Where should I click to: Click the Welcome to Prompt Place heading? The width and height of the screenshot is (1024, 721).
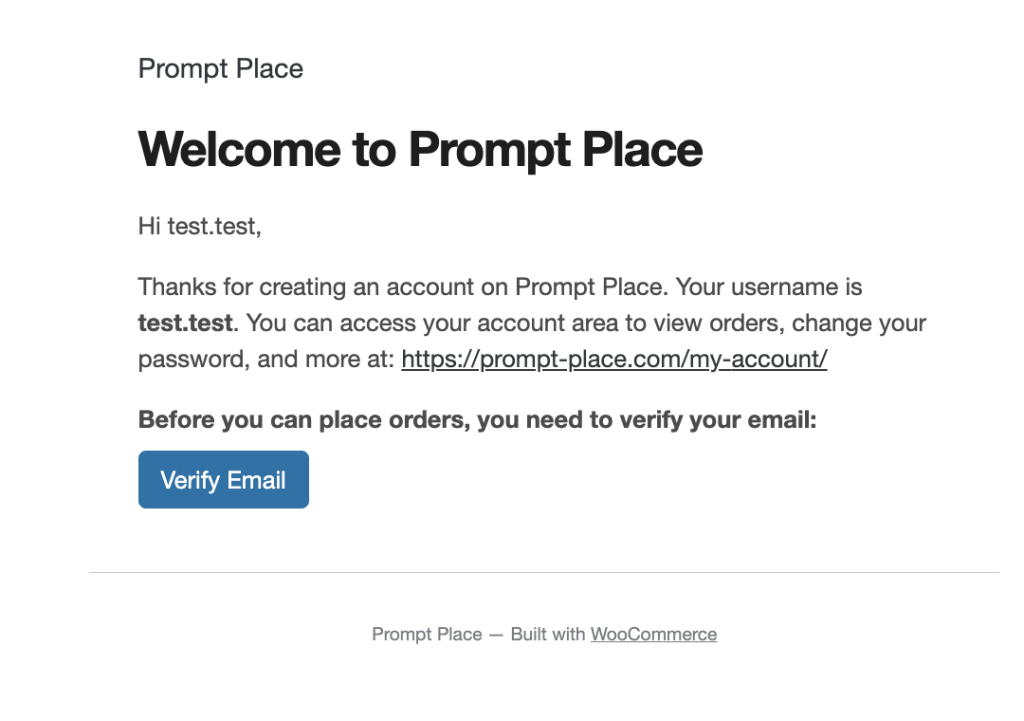[x=420, y=150]
